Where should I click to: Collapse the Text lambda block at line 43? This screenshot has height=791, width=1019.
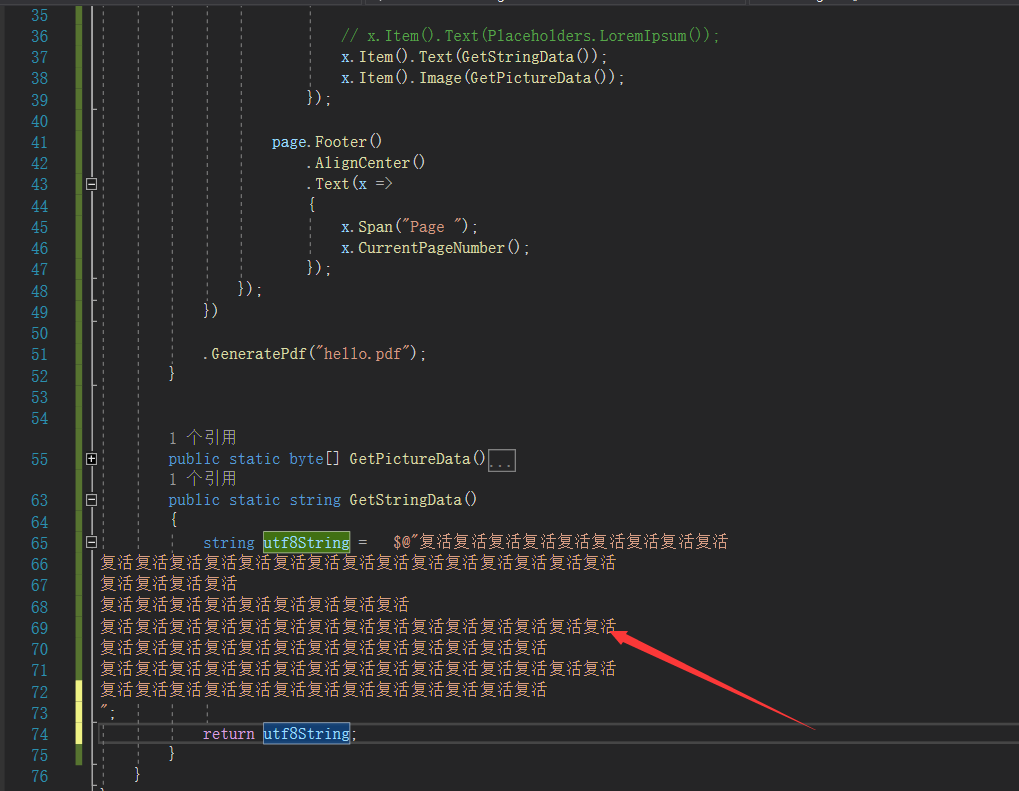click(91, 184)
